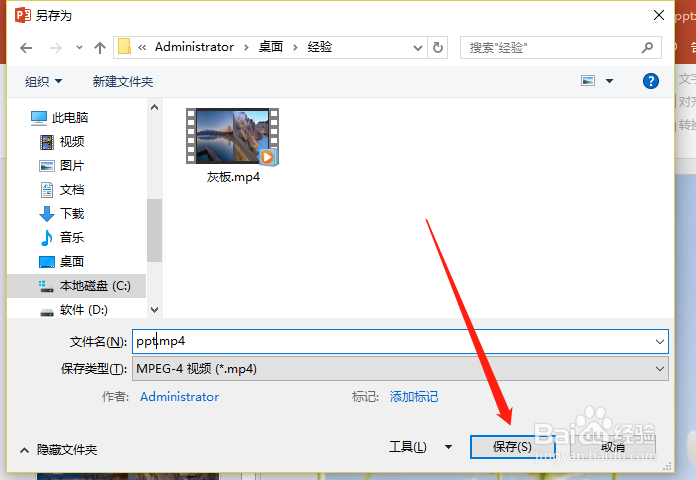Click the Administrator author link
The width and height of the screenshot is (696, 480).
click(x=179, y=397)
